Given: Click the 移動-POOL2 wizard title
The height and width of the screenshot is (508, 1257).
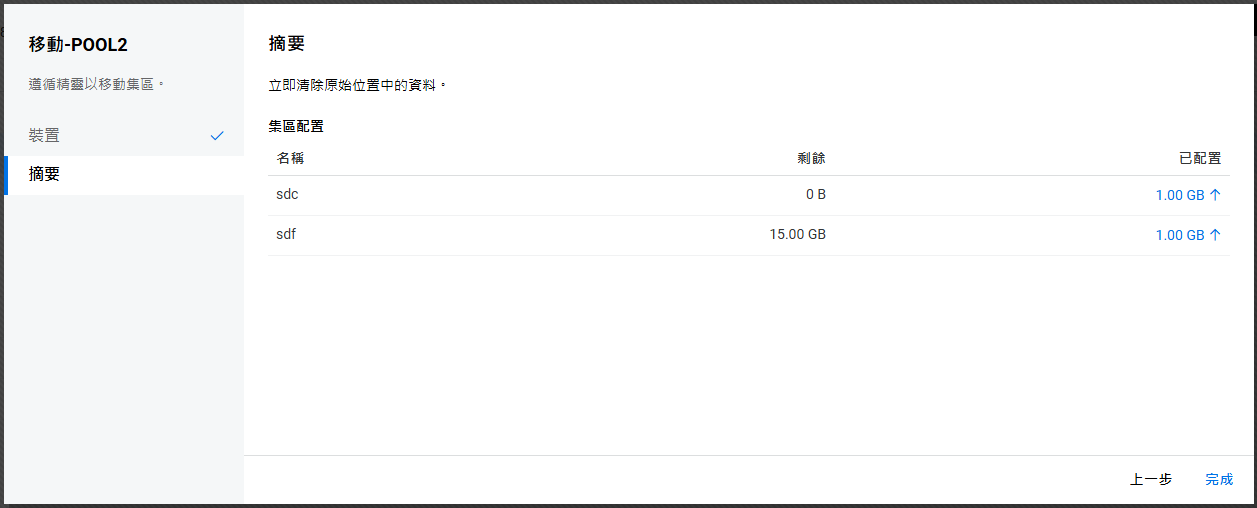Looking at the screenshot, I should (78, 45).
